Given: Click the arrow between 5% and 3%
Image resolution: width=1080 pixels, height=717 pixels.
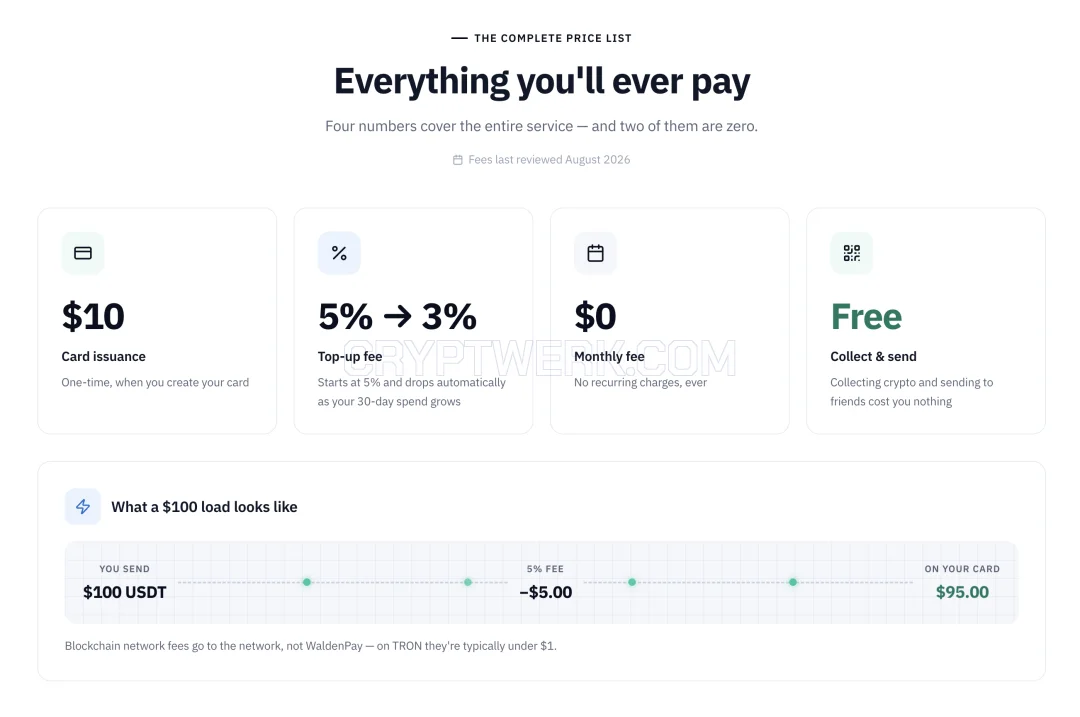Looking at the screenshot, I should point(397,317).
